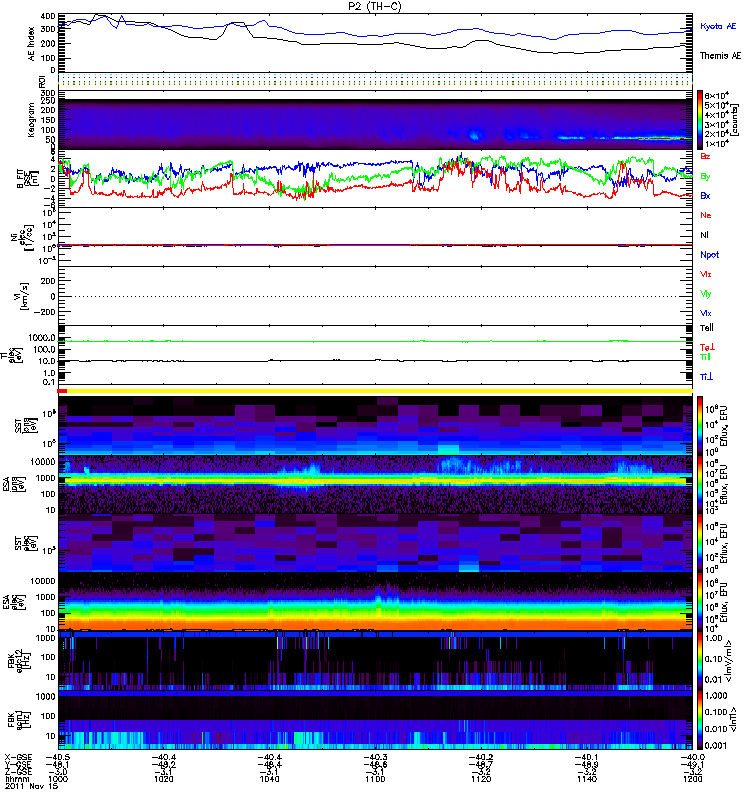The image size is (750, 800).
Task: Click the "1100" time tick label
Action: click(375, 779)
